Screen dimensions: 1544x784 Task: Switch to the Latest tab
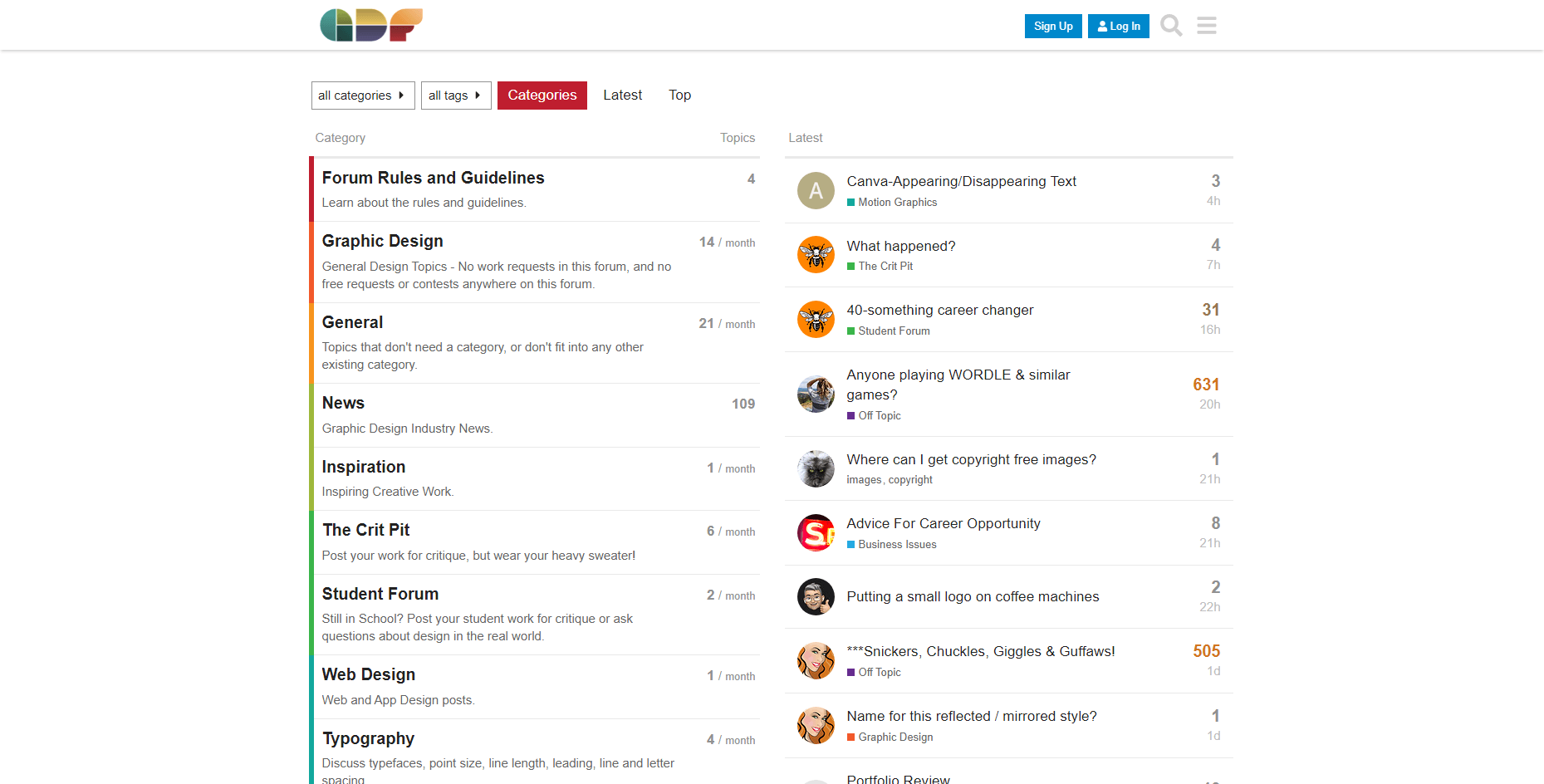point(622,95)
